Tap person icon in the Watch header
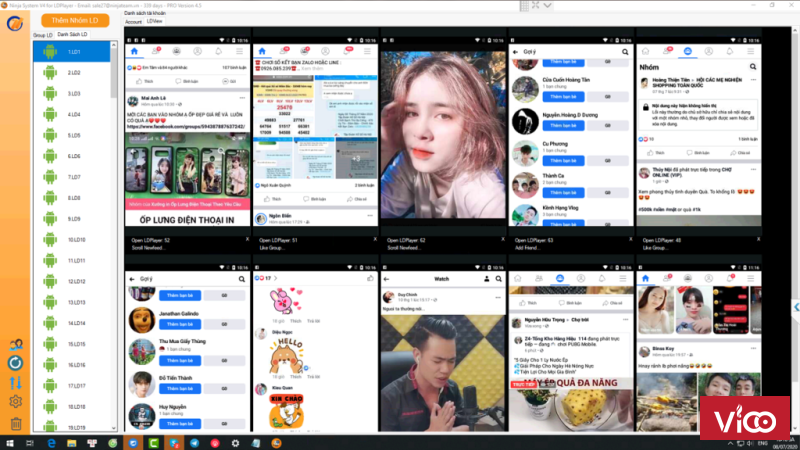800x450 pixels. coord(486,279)
